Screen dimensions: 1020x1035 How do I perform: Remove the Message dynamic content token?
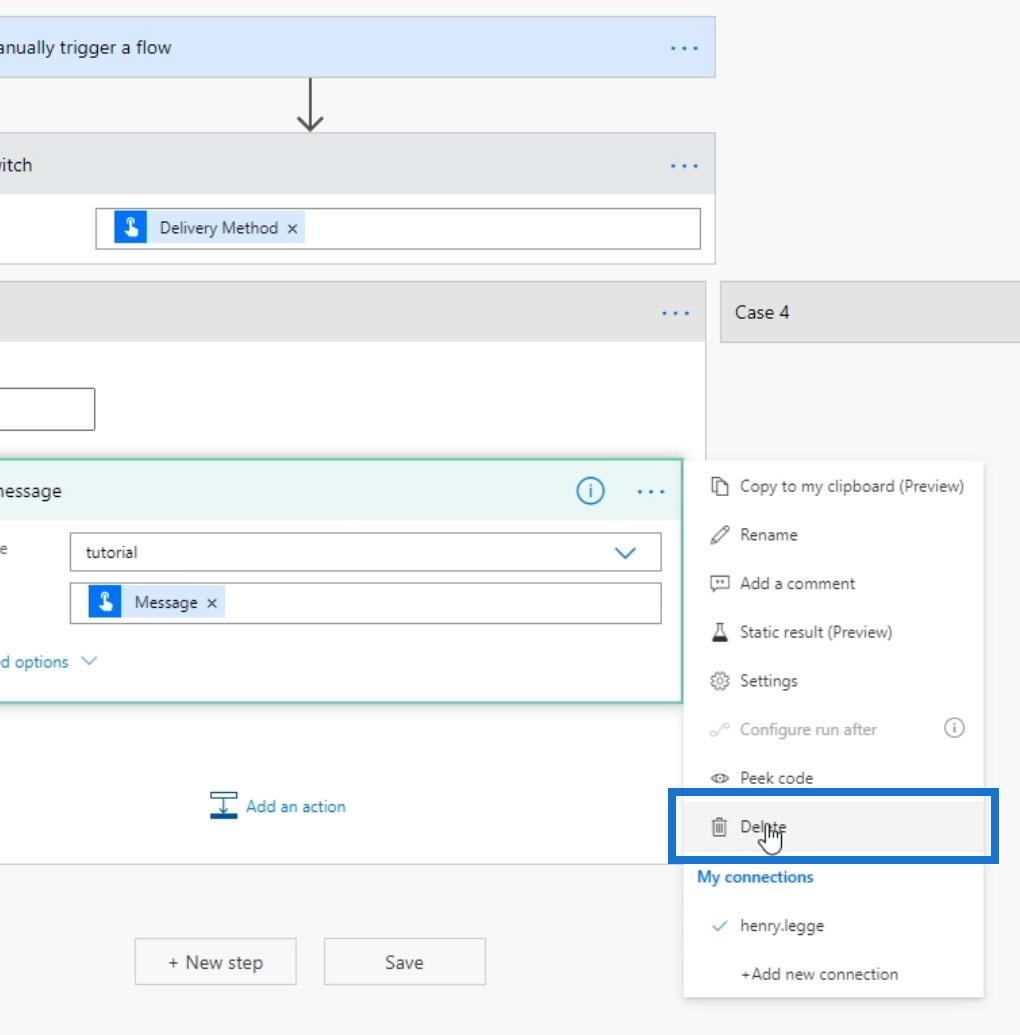(x=212, y=603)
